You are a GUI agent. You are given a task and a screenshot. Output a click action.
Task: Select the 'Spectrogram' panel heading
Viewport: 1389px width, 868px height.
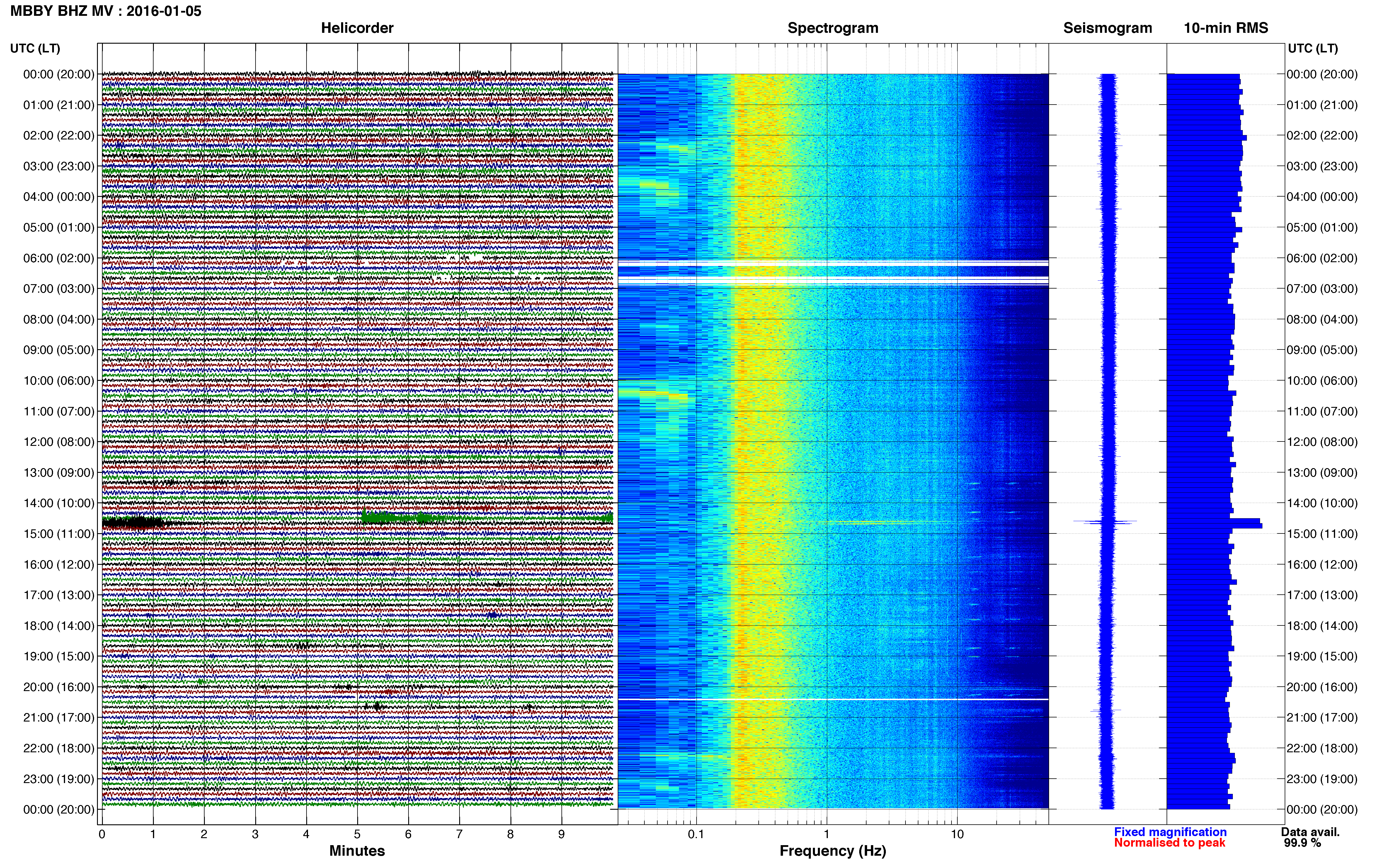tap(833, 28)
